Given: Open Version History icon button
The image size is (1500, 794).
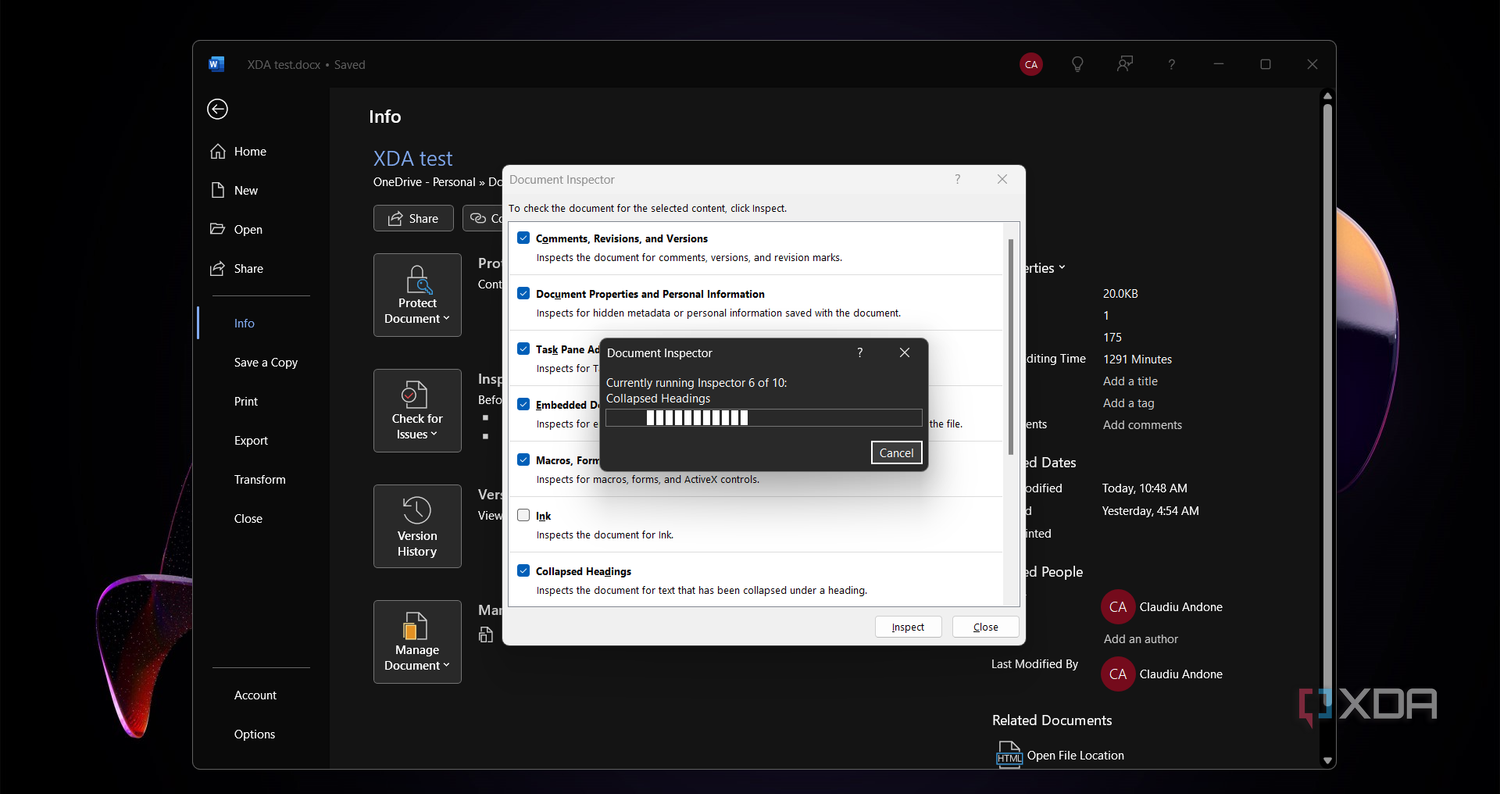Looking at the screenshot, I should [x=417, y=526].
